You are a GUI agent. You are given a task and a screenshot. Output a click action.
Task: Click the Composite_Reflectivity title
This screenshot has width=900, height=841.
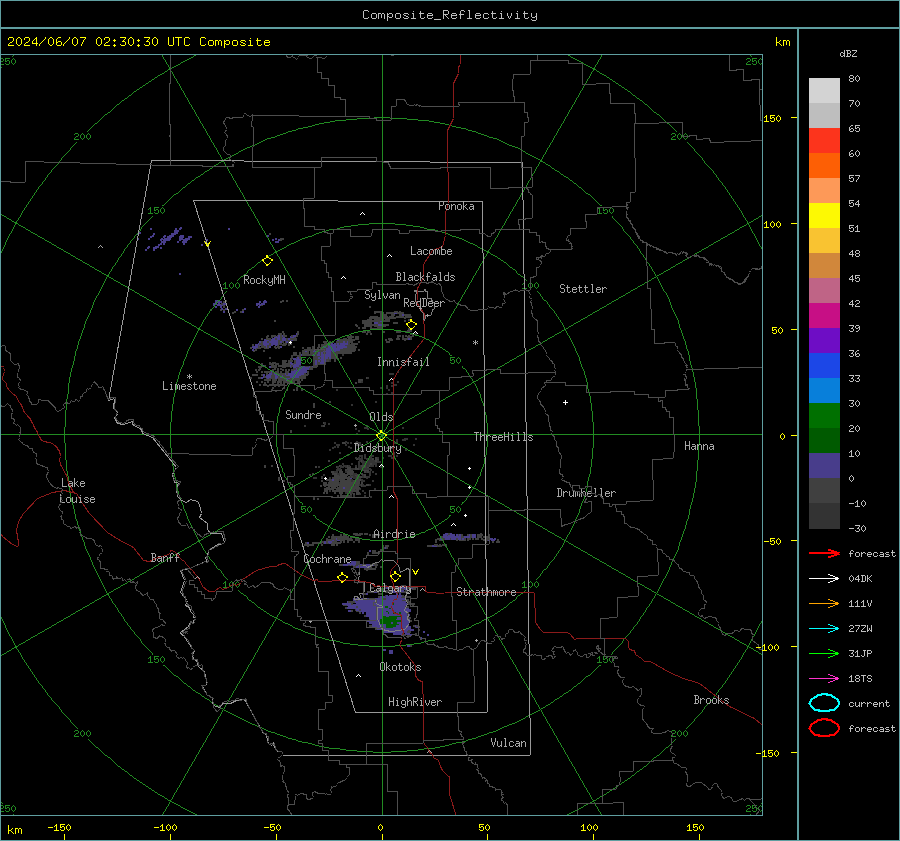click(449, 15)
